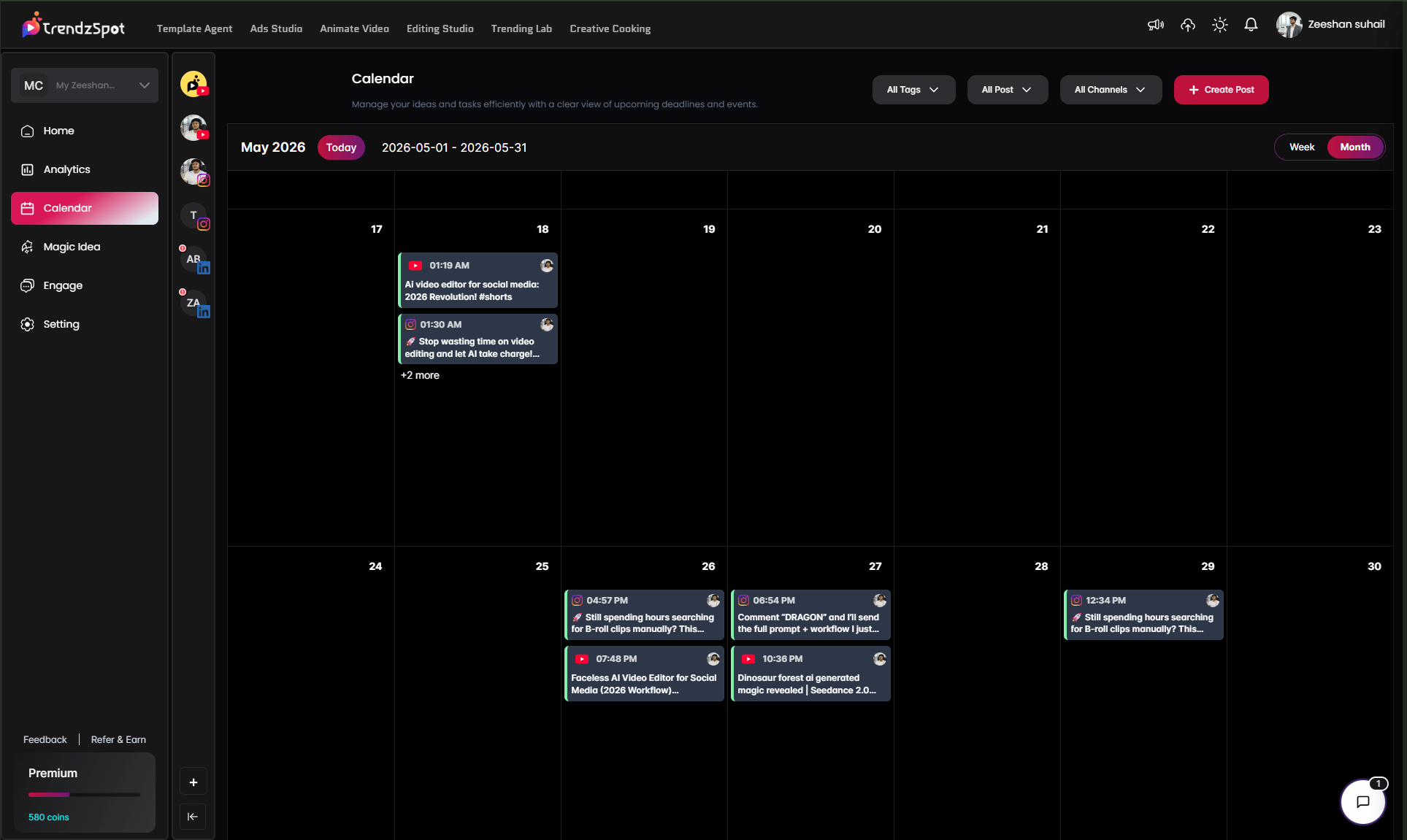
Task: Open the 01:30 AM Instagram post
Action: (x=478, y=339)
